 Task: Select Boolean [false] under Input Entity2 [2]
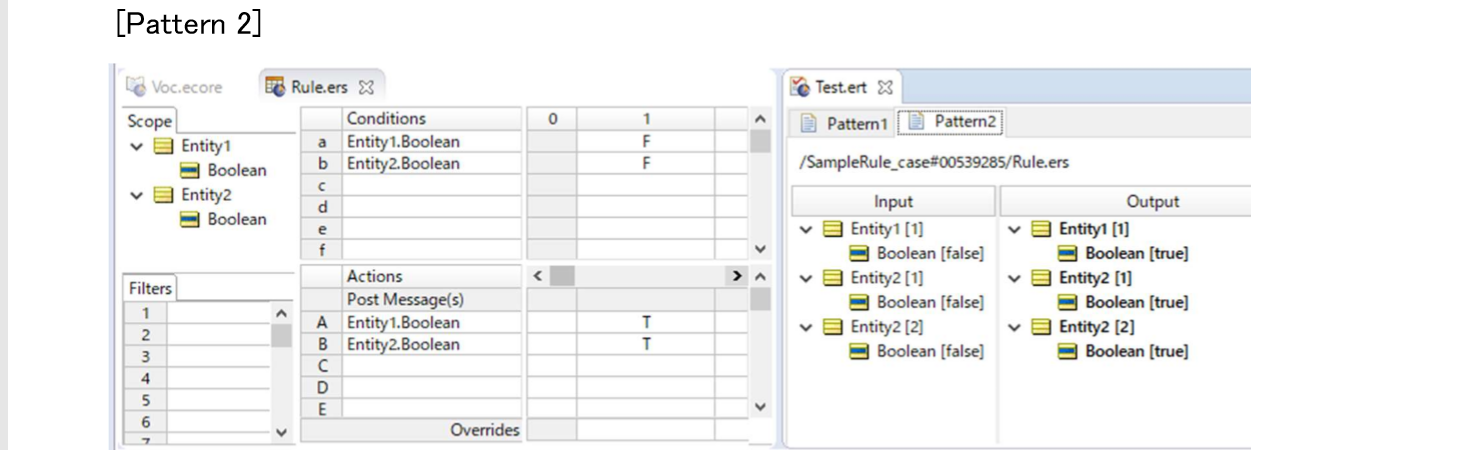pyautogui.click(x=930, y=351)
